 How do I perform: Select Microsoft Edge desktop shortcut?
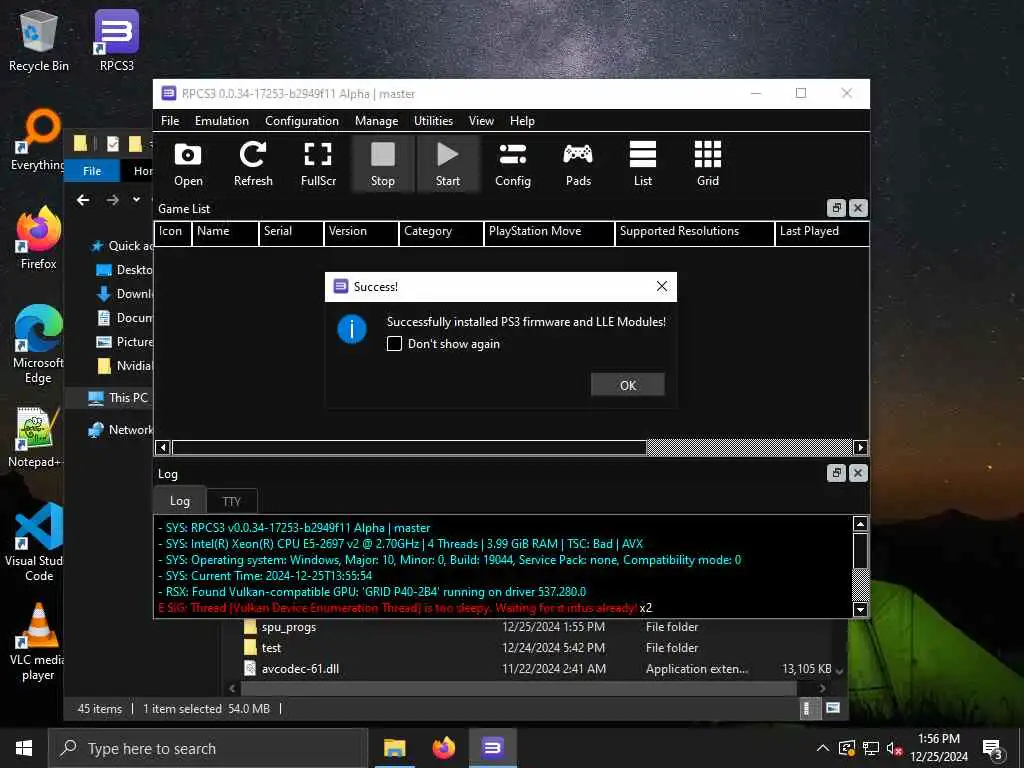[39, 345]
